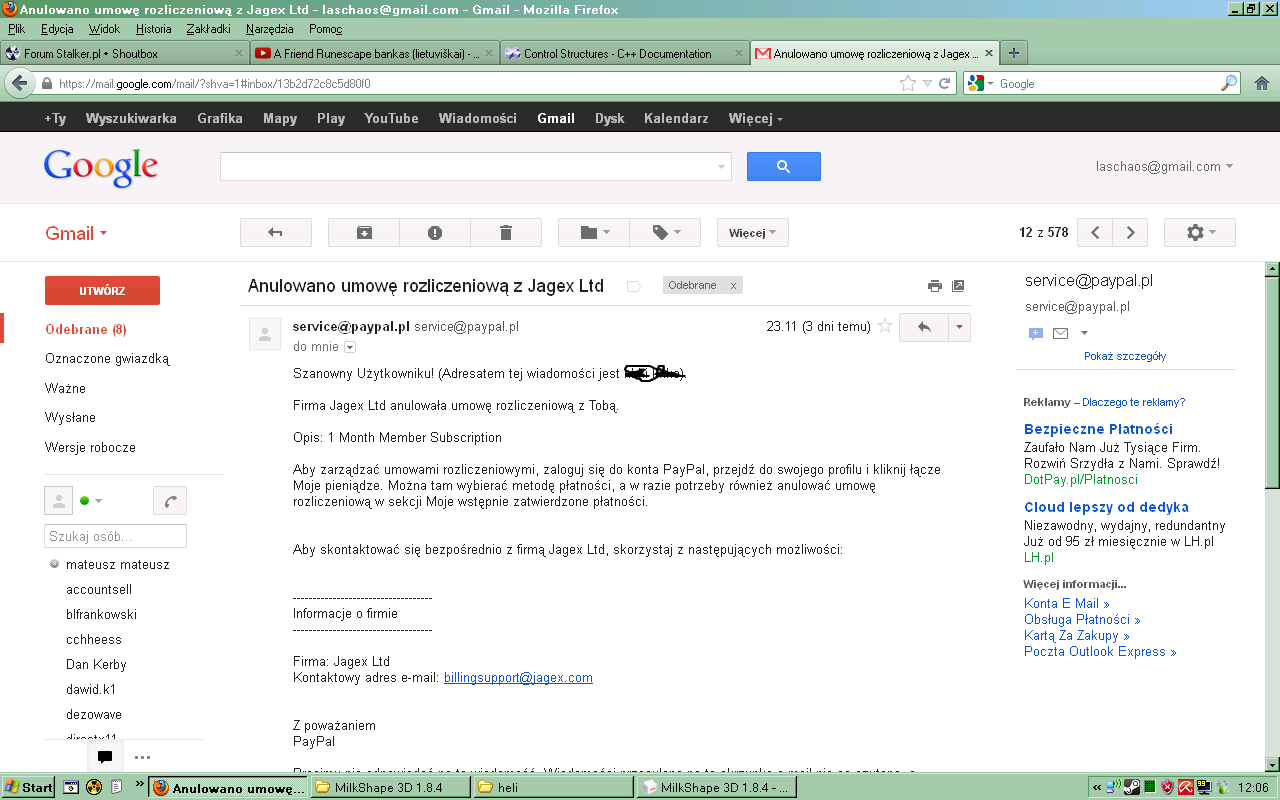Open Firefox Zakładki menu
The image size is (1280, 800).
[208, 29]
